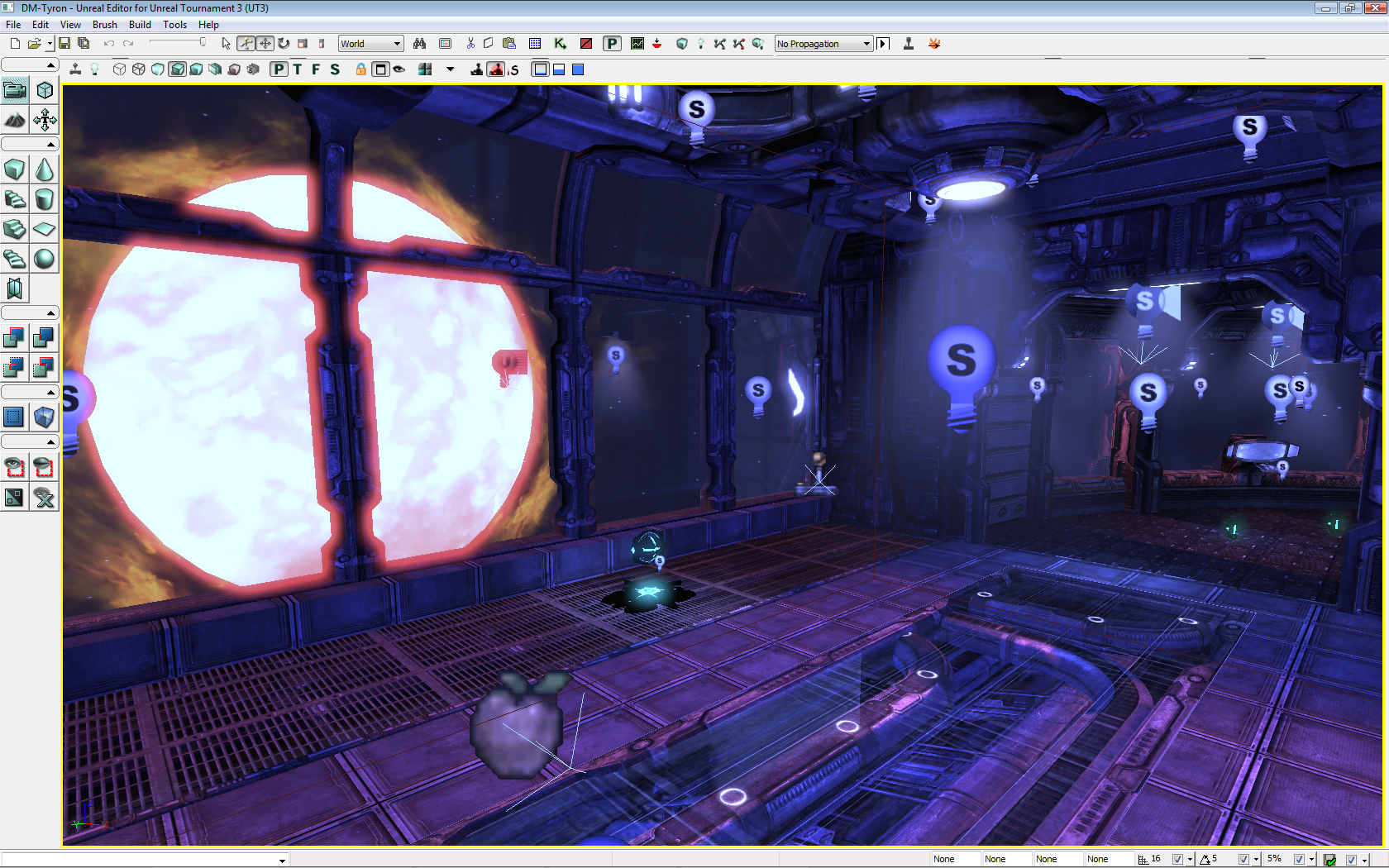Click the Save All icon
1389x868 pixels.
point(84,44)
